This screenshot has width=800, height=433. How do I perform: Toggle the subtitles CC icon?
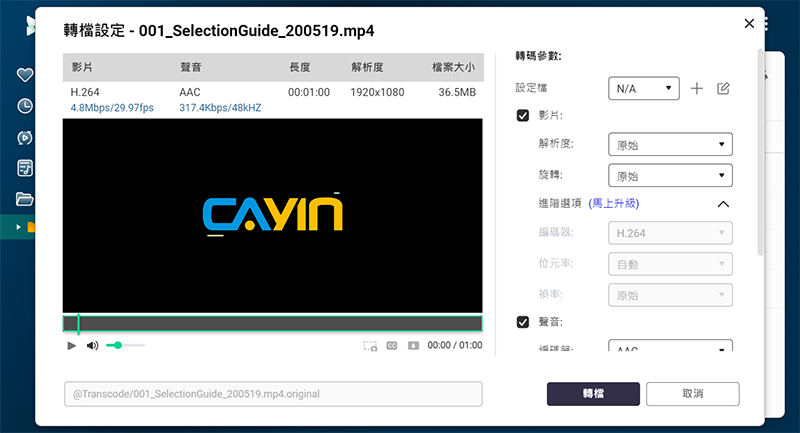[392, 346]
